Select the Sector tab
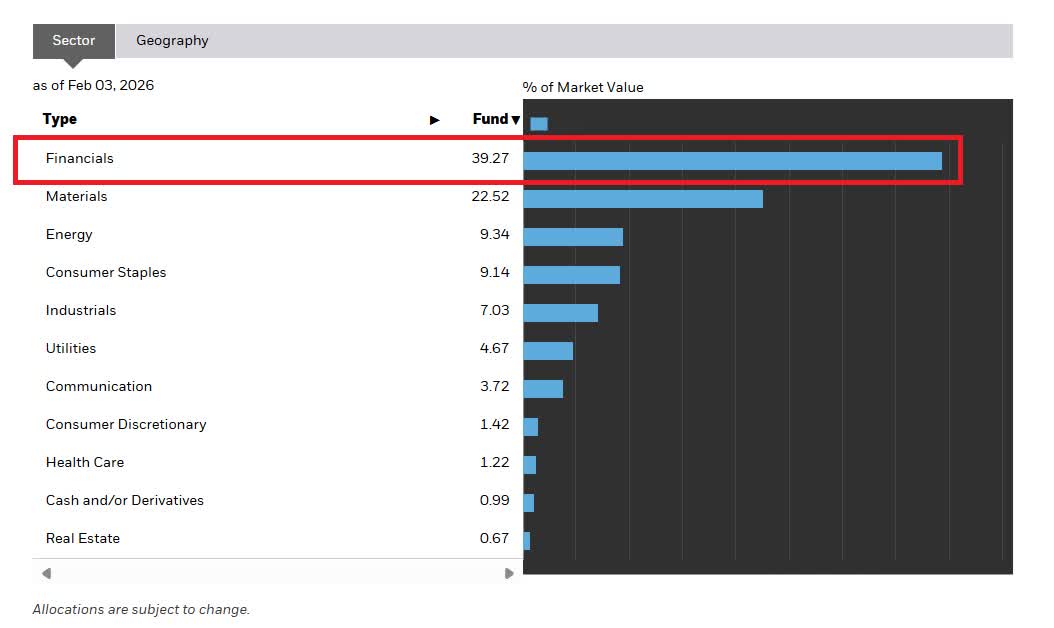This screenshot has width=1054, height=628. 74,41
